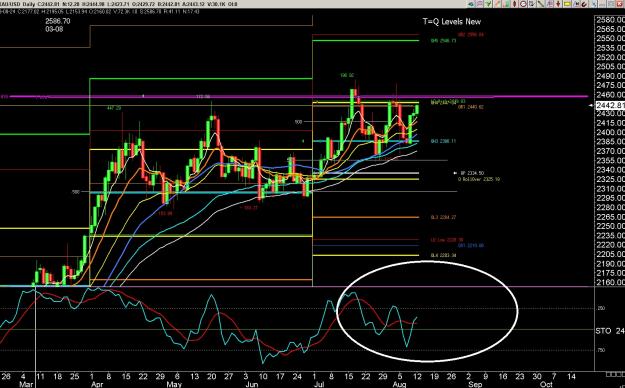625x388 pixels.
Task: Click 2580.00 on the price axis
Action: [610, 20]
